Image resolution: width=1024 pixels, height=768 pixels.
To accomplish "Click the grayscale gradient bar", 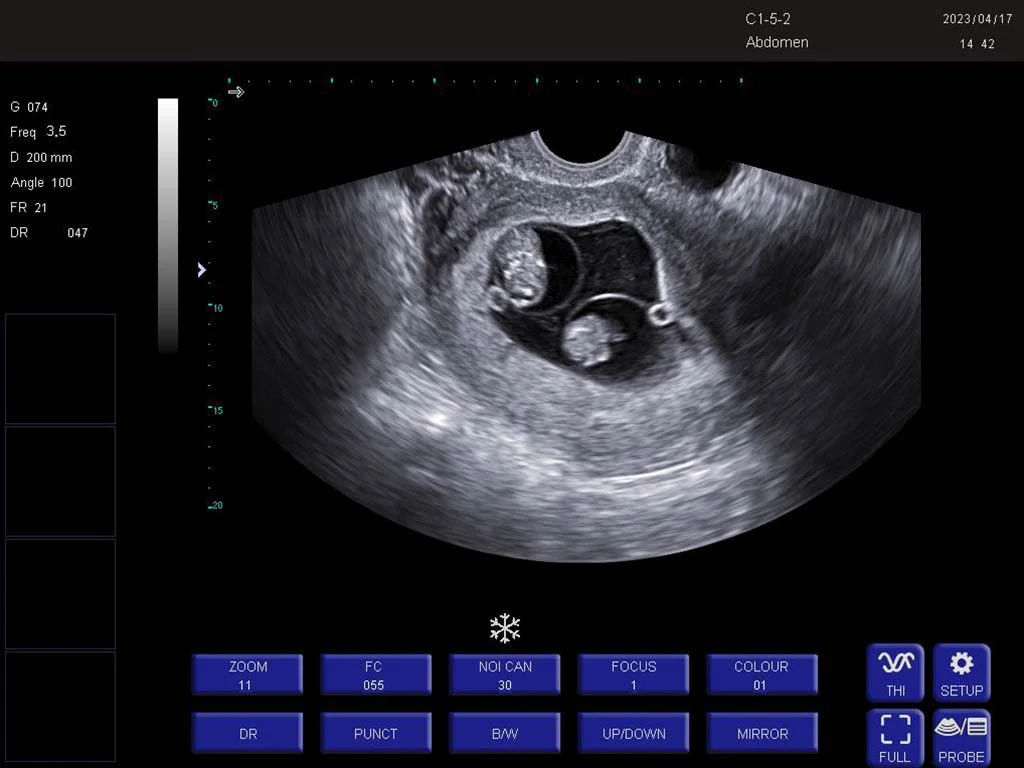I will (168, 225).
